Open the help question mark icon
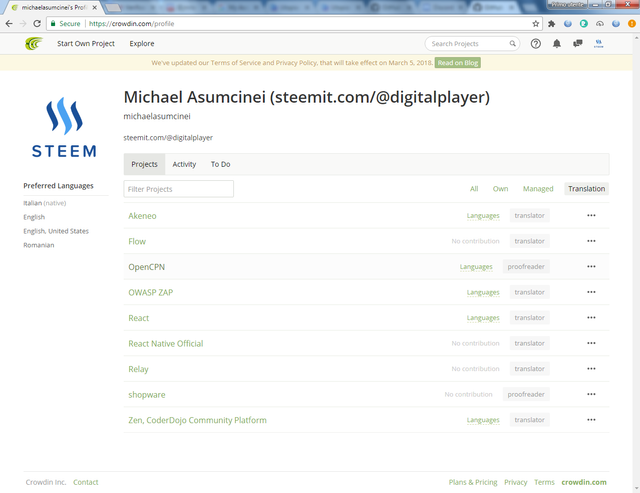640x493 pixels. 536,44
